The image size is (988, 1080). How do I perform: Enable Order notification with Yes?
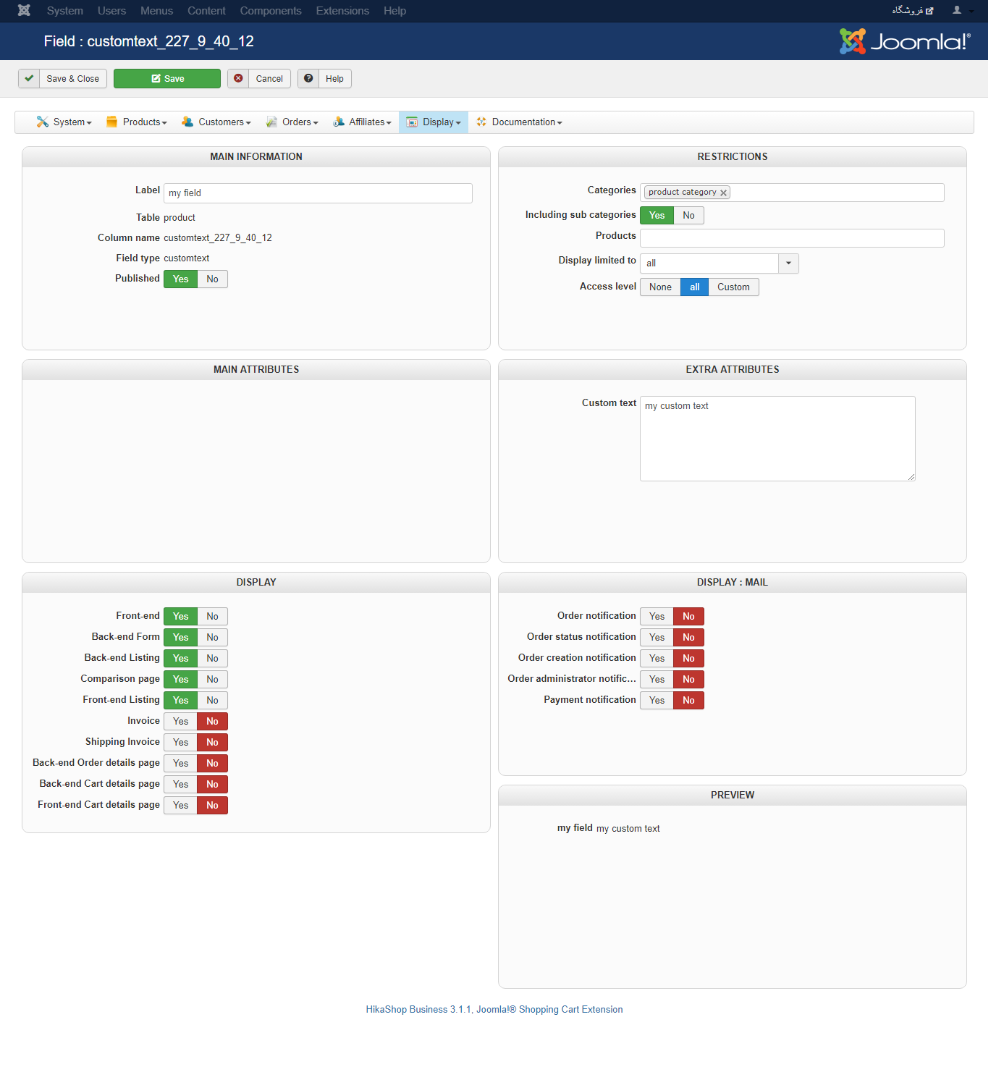point(657,616)
